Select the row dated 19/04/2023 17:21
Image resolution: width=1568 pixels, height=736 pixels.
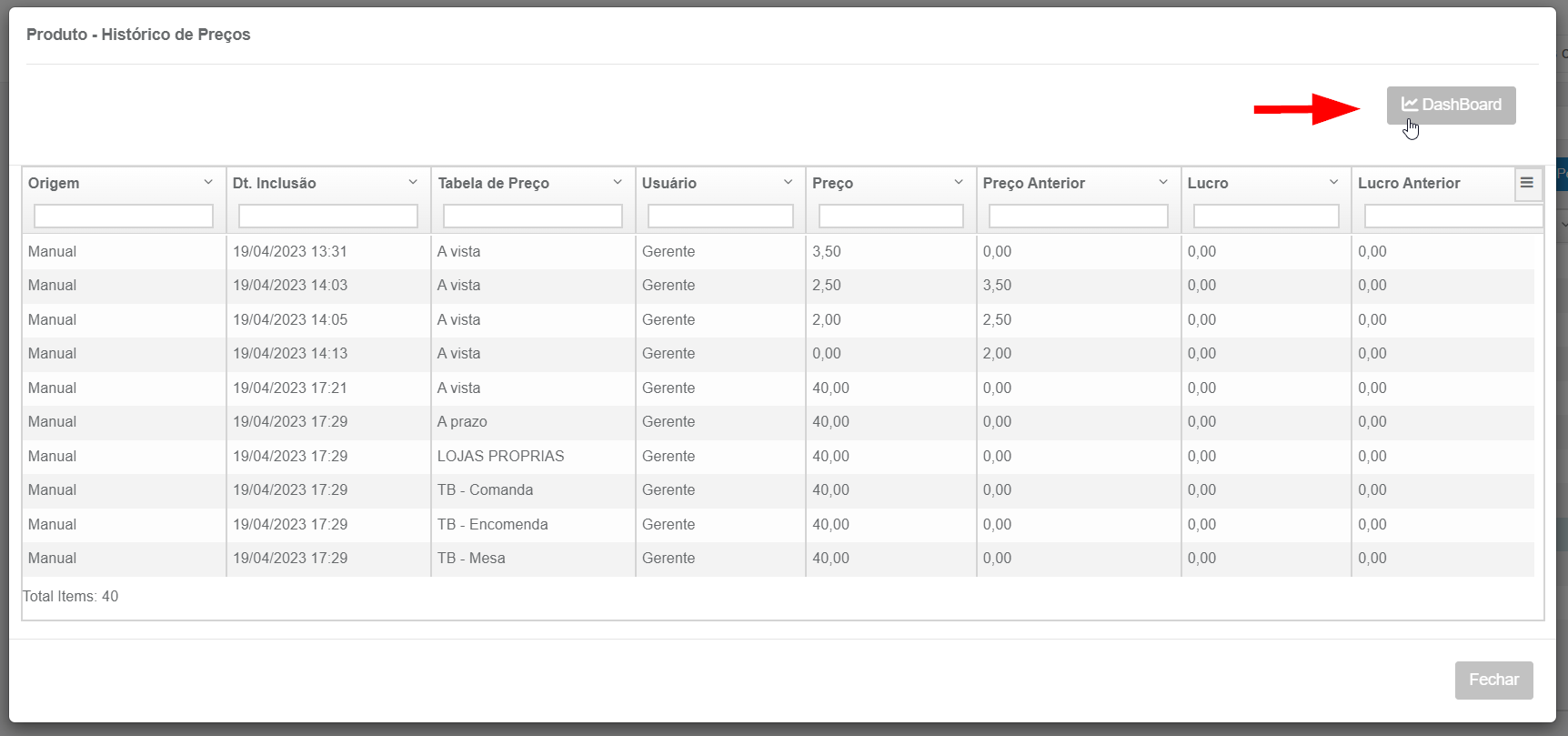pos(778,388)
